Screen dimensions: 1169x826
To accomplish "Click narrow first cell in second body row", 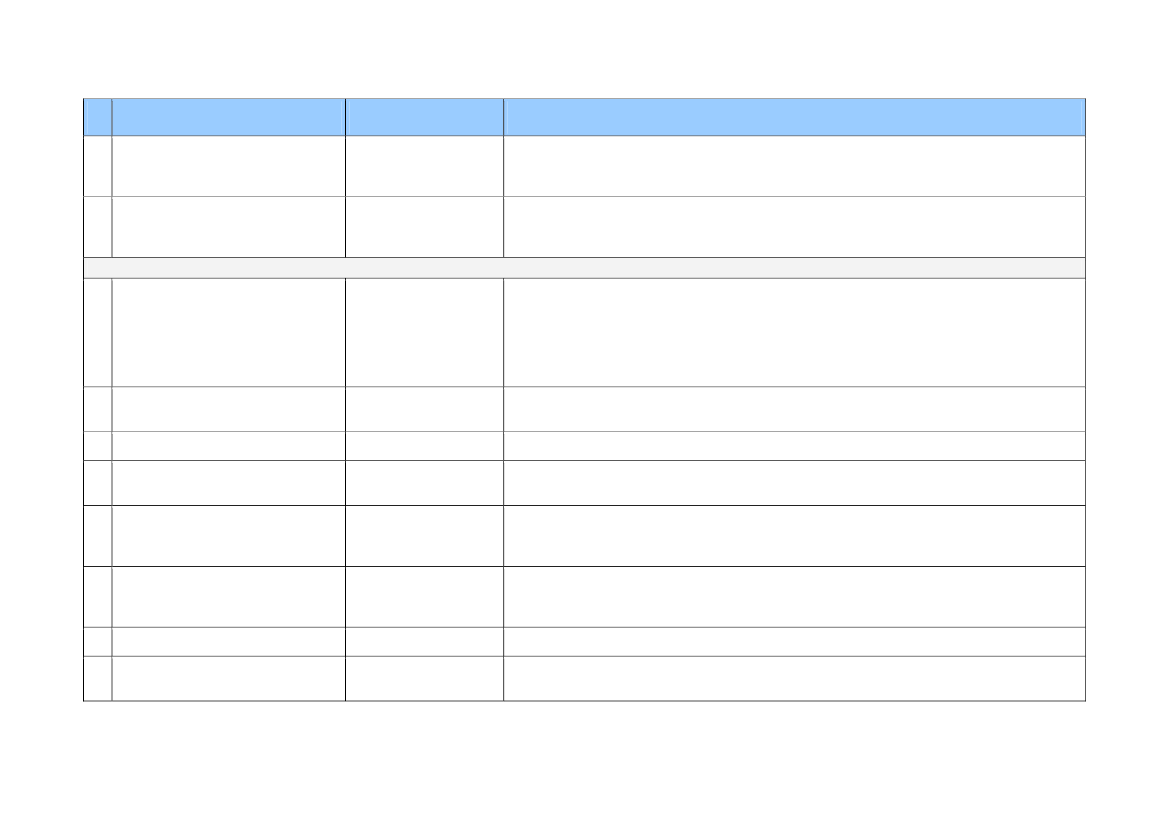I will pos(98,227).
